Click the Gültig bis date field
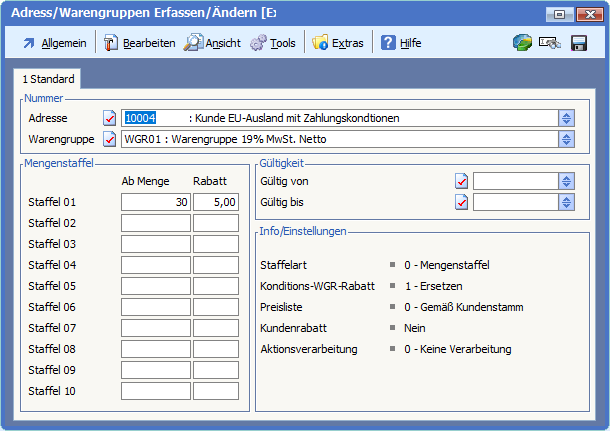The image size is (610, 431). point(515,202)
